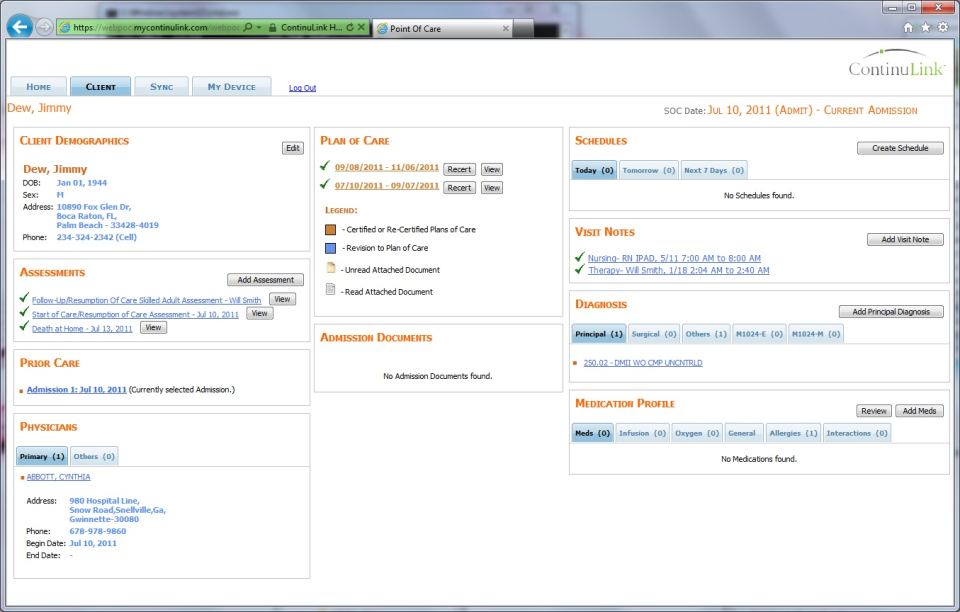This screenshot has width=960, height=612.
Task: Select Schedules Next 7 Days (0) tab
Action: pos(714,170)
